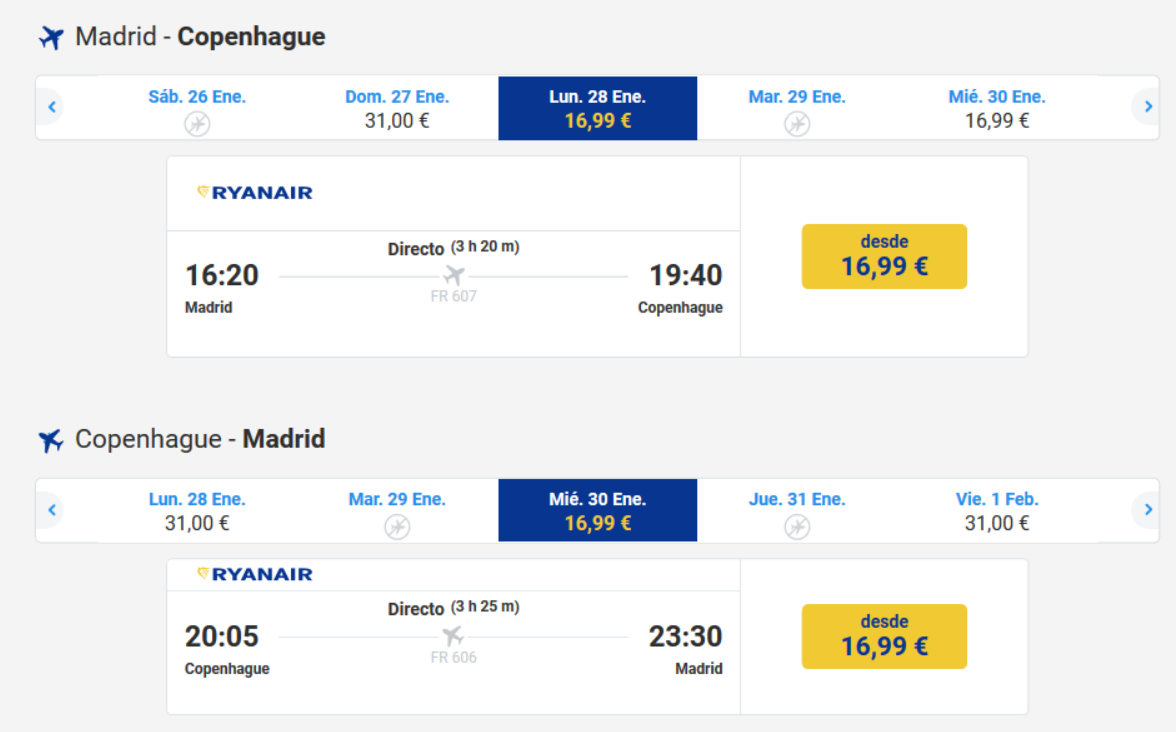
Task: Click the Ryanair logo on the outbound flight card
Action: coord(255,193)
